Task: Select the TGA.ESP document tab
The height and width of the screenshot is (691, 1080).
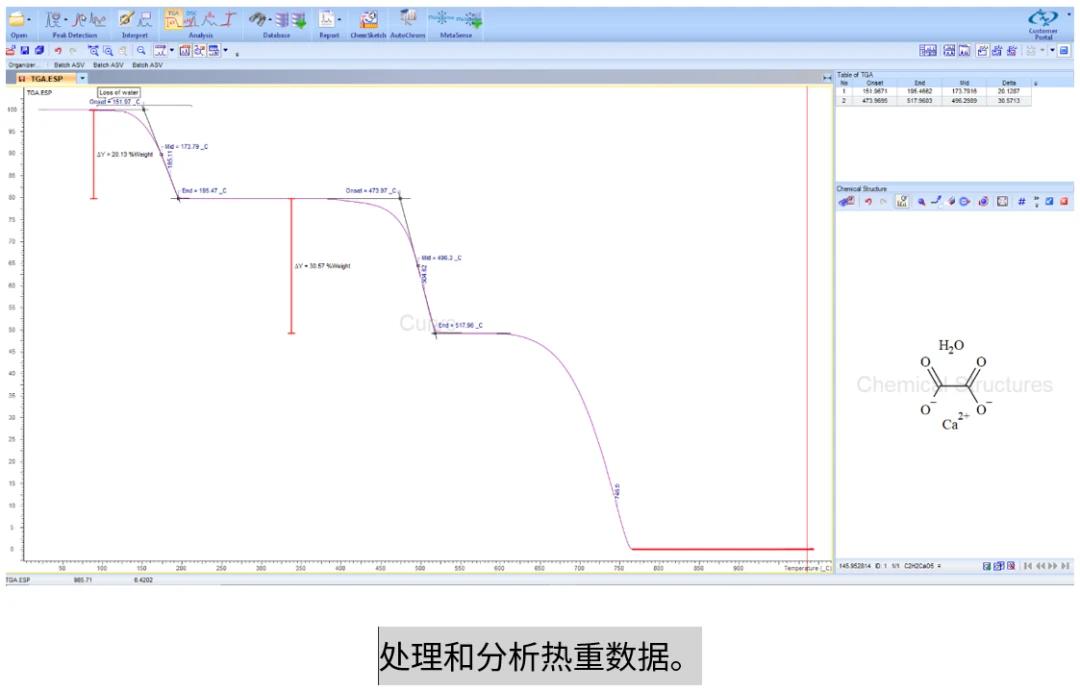Action: click(46, 79)
